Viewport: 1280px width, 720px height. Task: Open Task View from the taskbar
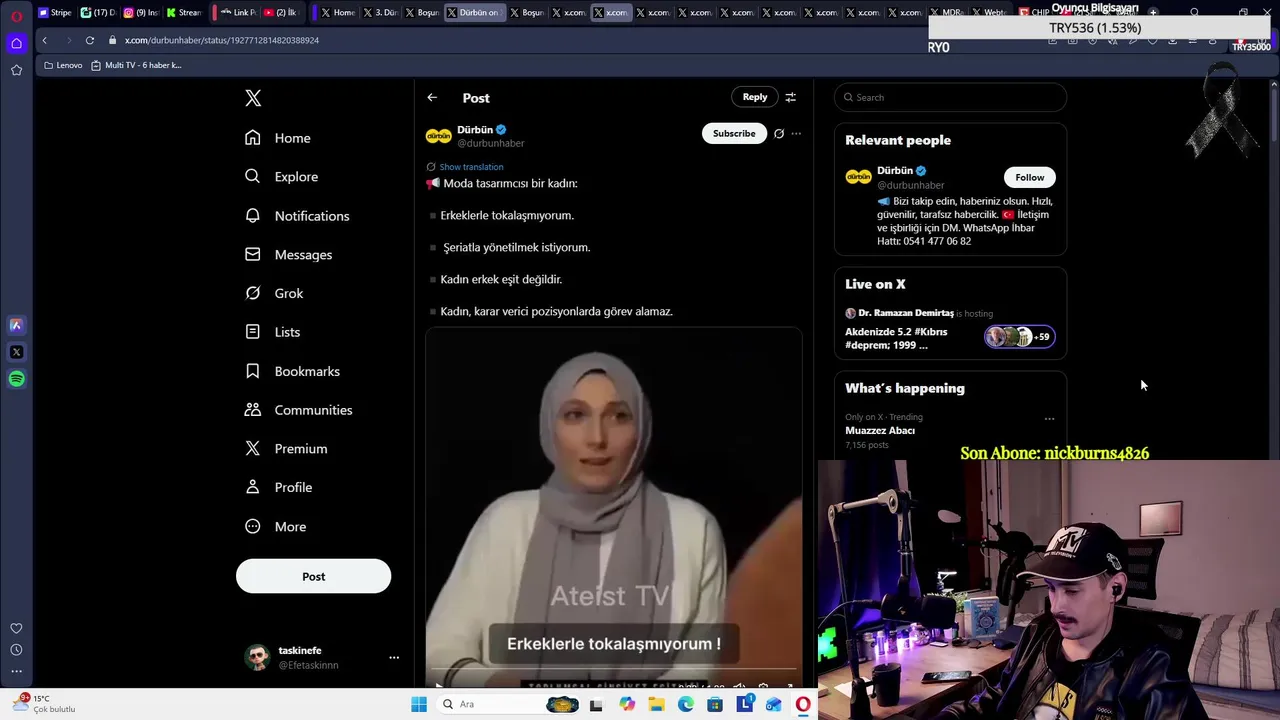596,705
